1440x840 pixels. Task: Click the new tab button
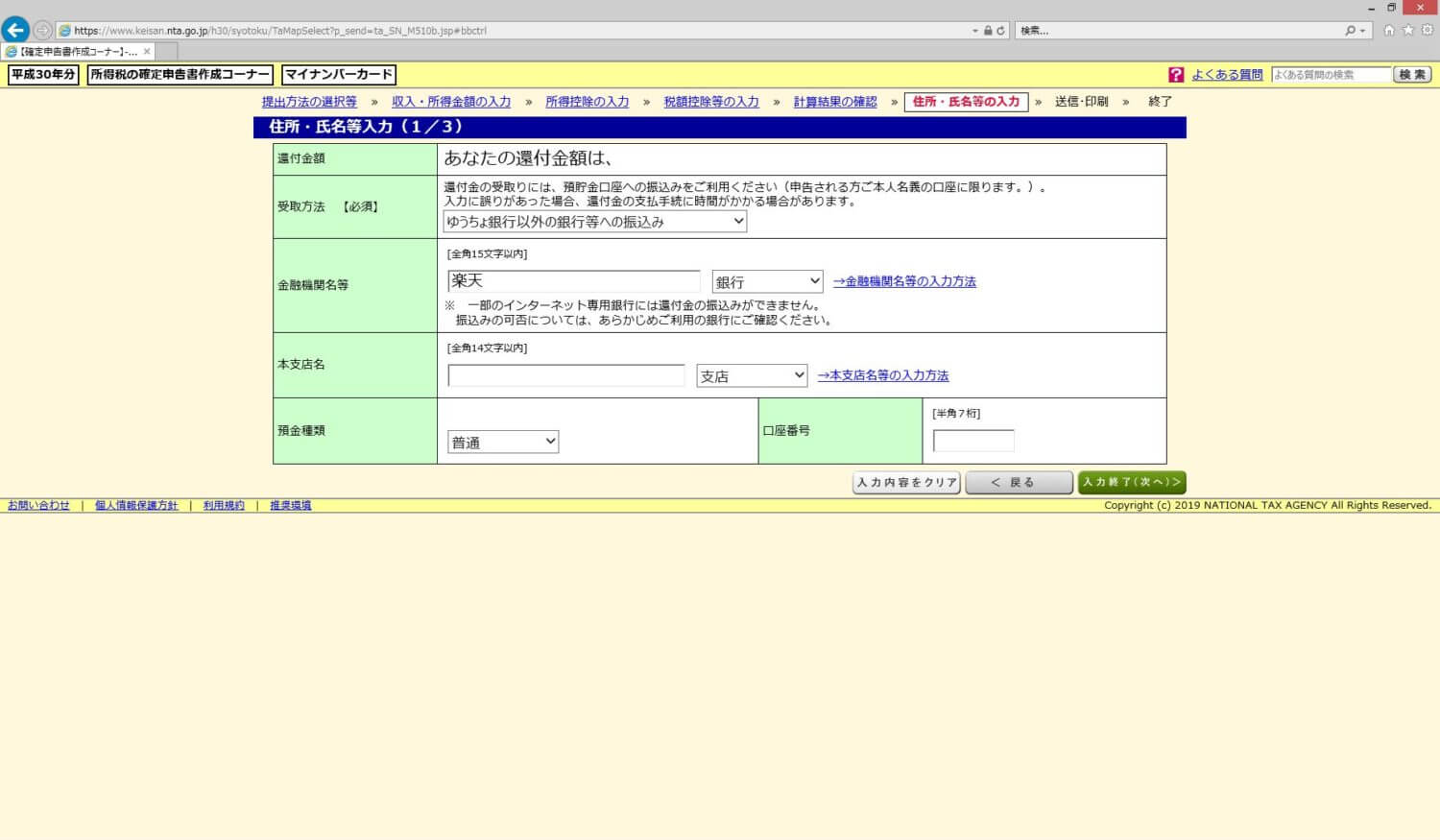(x=166, y=52)
